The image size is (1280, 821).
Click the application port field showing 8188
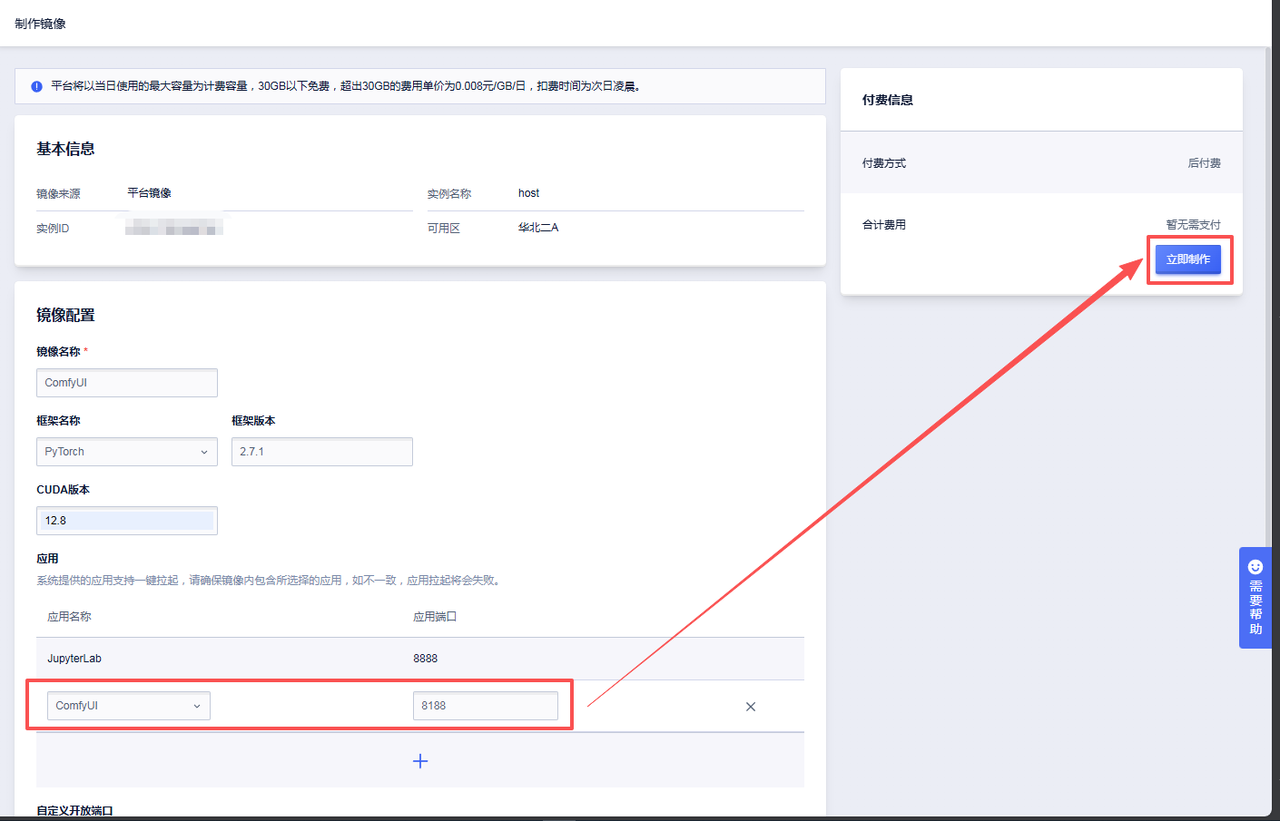(485, 706)
